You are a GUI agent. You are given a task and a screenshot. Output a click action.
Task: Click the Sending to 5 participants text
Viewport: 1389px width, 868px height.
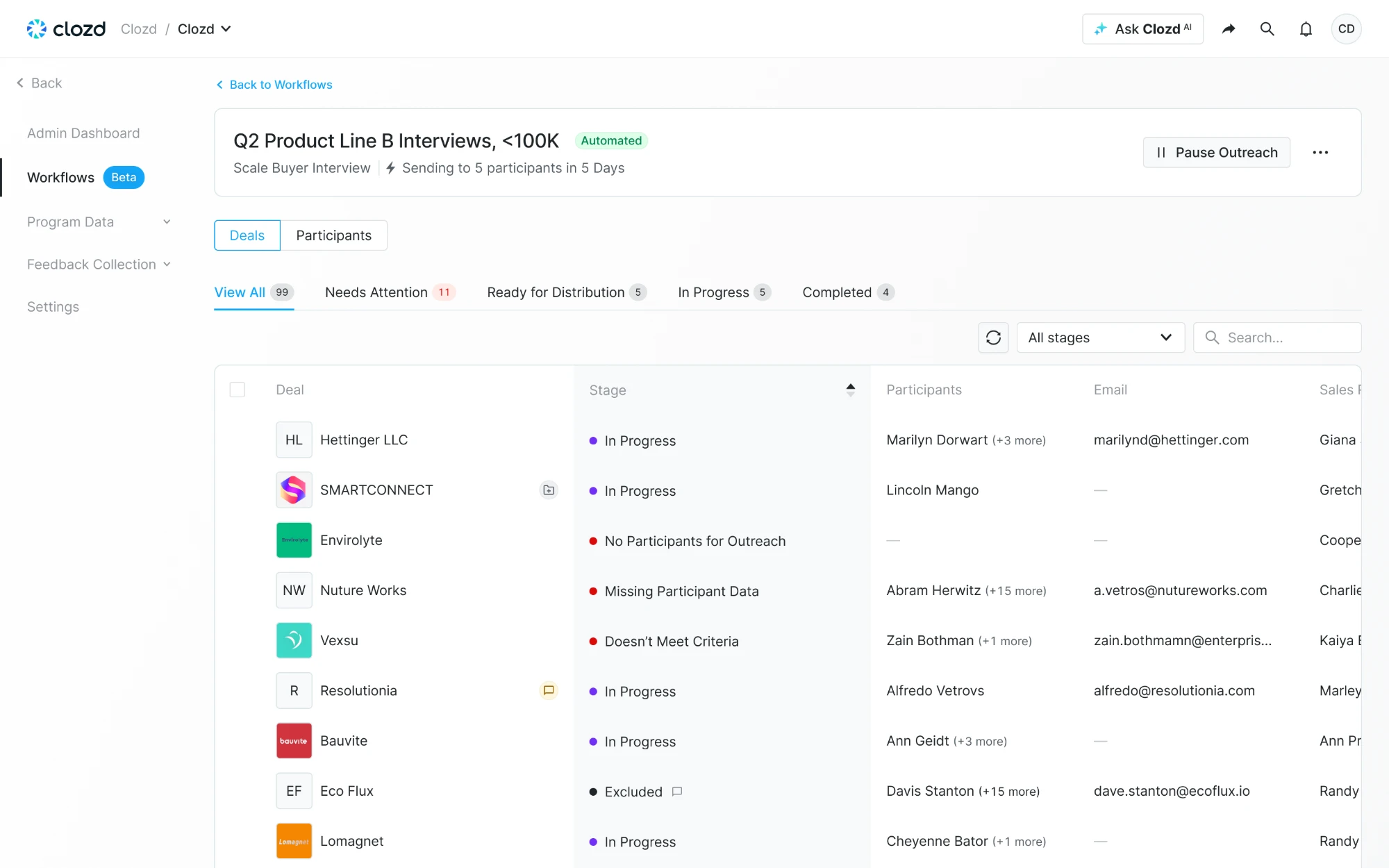click(x=513, y=168)
